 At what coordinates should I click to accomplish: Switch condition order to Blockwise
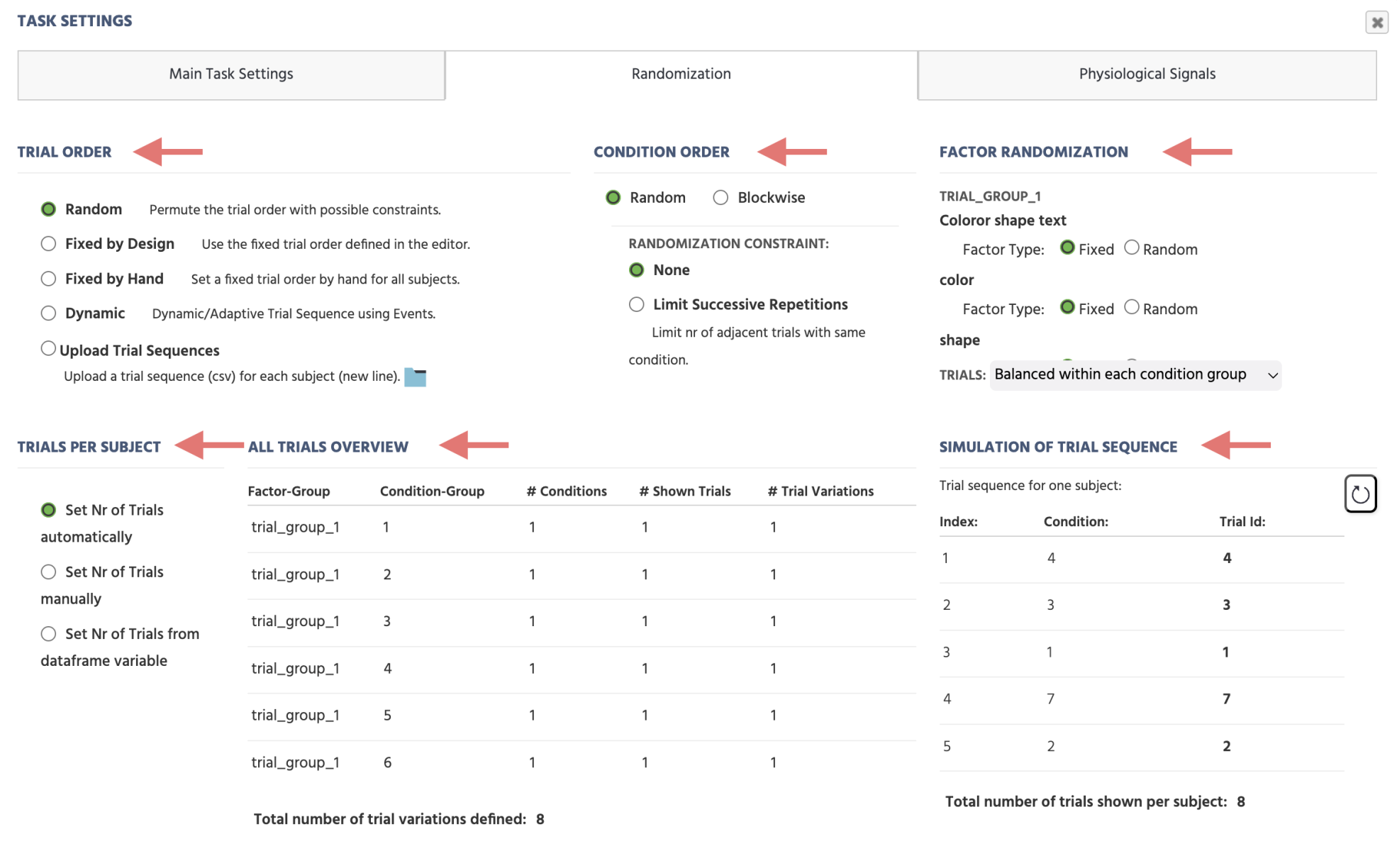coord(720,197)
